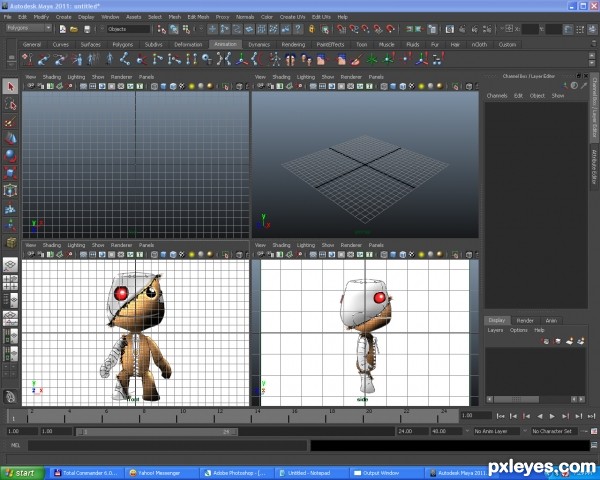The image size is (600, 480).
Task: Activate the Scale tool cube icon
Action: click(x=11, y=173)
